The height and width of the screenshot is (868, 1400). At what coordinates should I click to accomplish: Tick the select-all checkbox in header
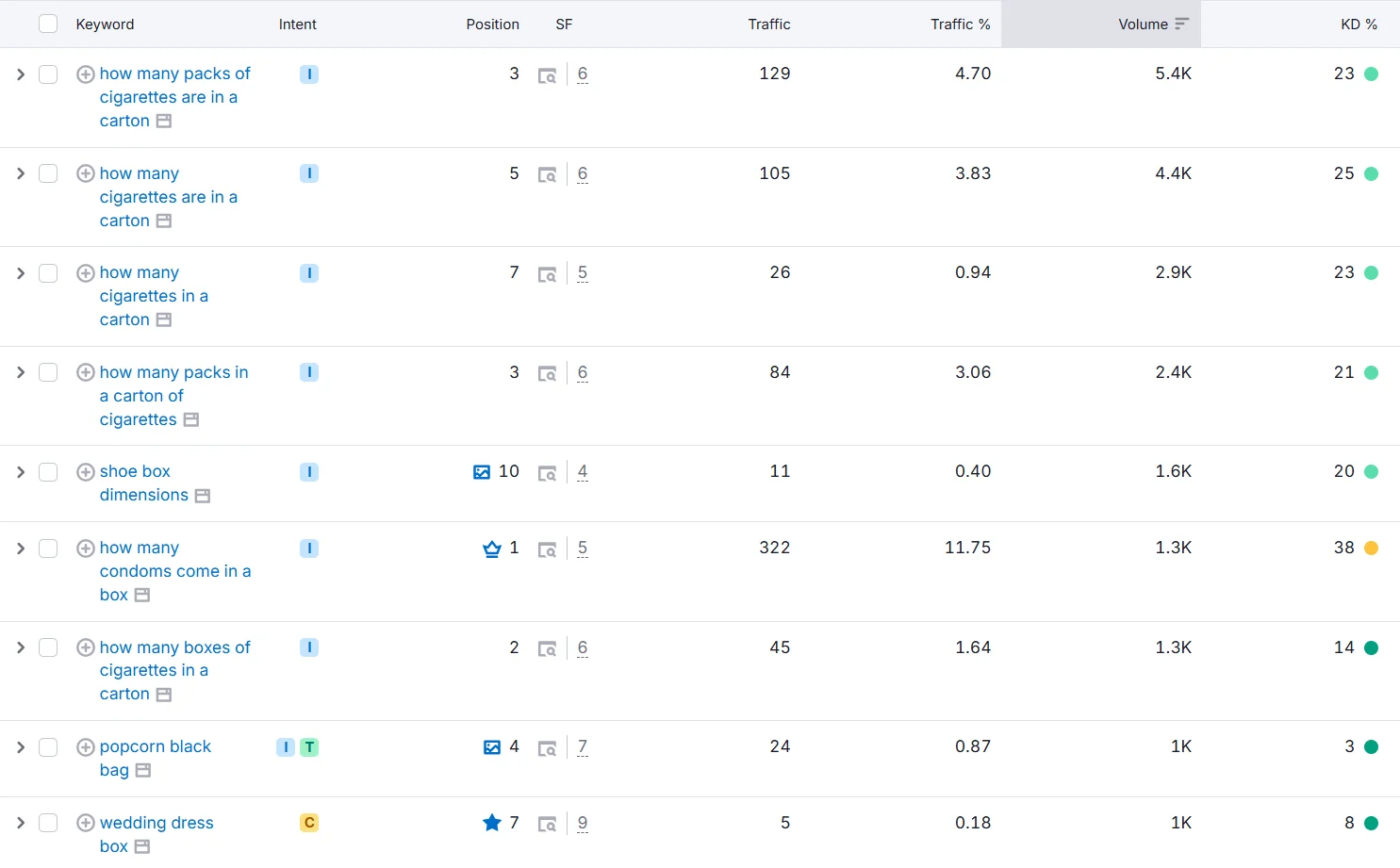click(x=48, y=25)
